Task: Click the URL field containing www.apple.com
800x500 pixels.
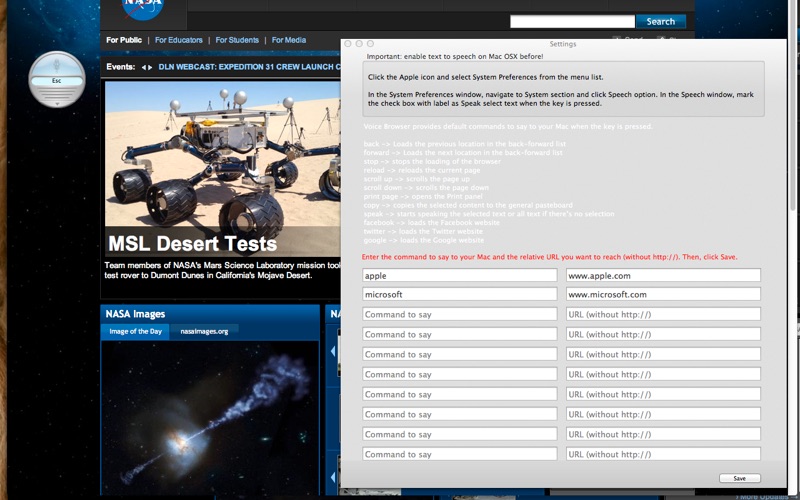Action: [663, 276]
